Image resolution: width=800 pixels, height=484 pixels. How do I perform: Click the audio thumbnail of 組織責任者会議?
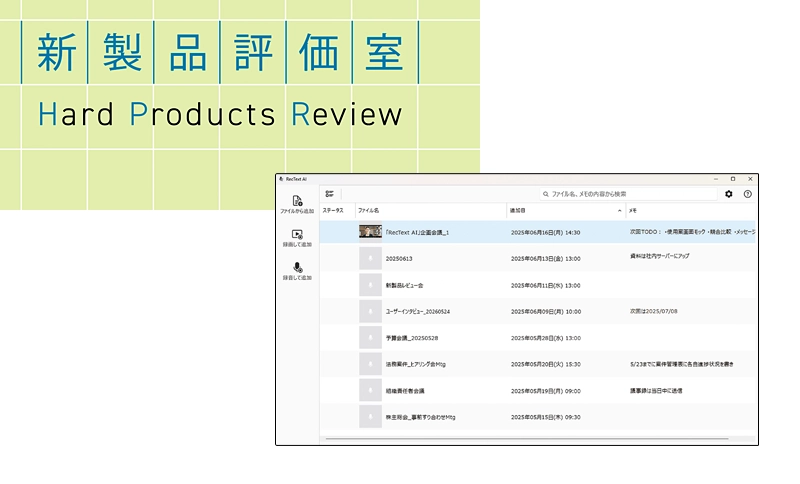[370, 391]
